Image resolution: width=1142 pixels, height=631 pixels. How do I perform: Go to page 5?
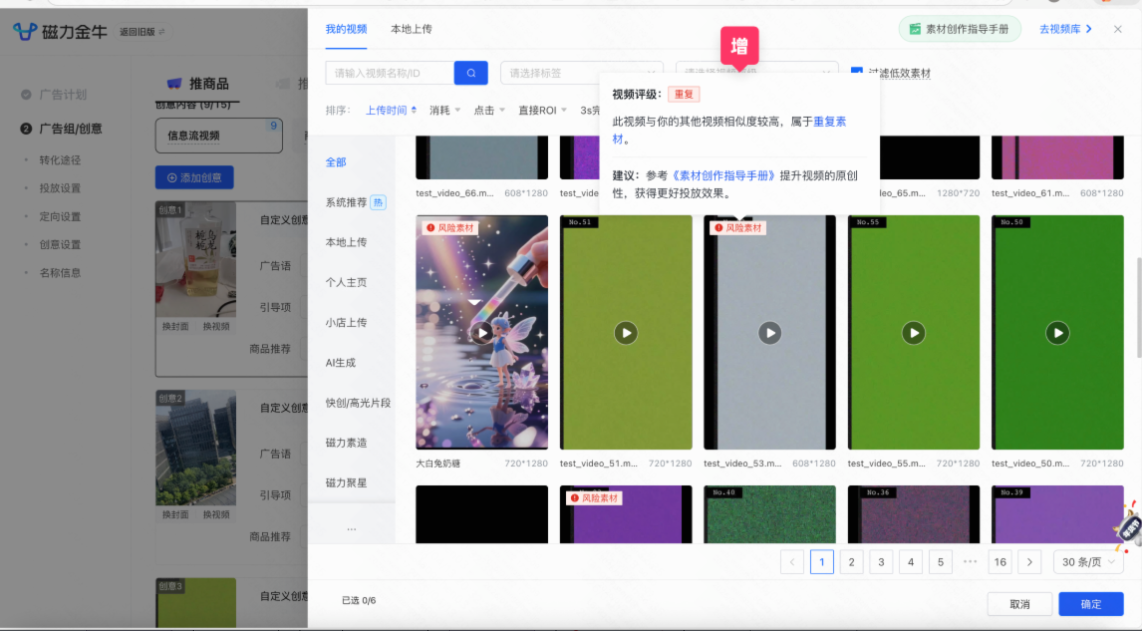coord(940,562)
